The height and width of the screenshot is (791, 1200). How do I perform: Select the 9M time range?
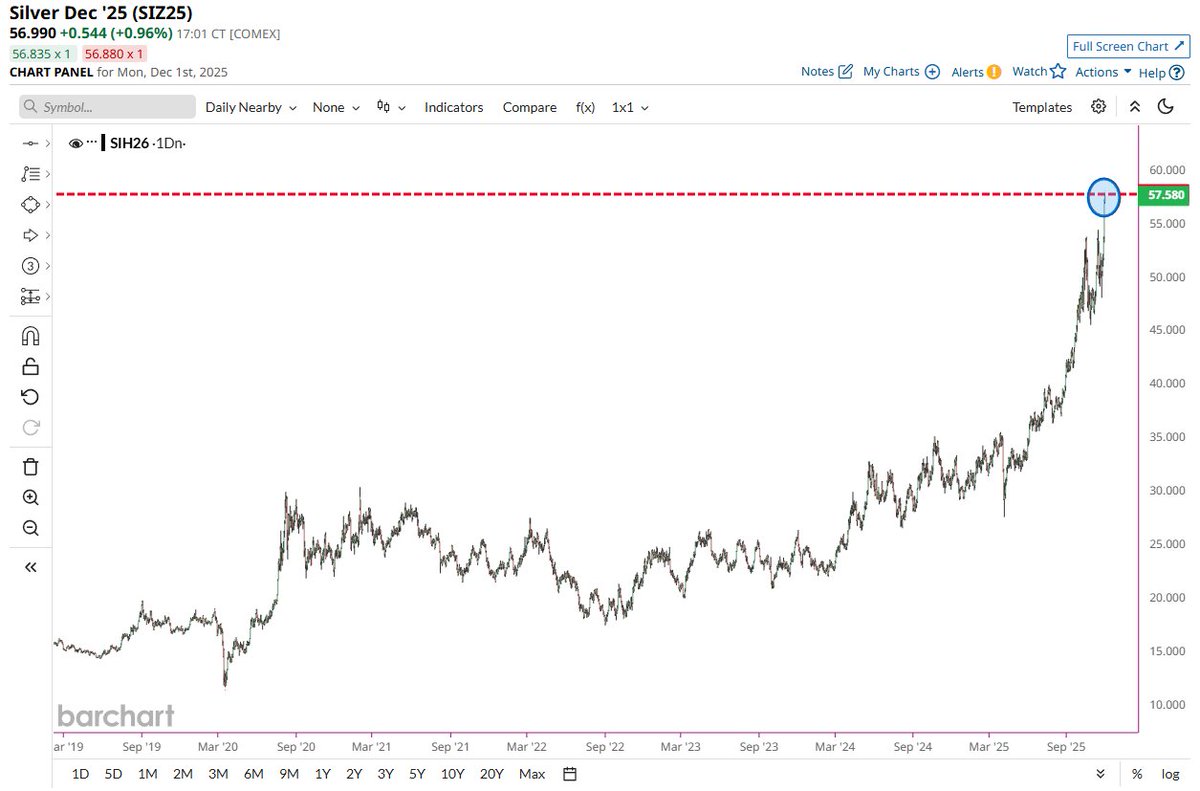click(x=290, y=774)
